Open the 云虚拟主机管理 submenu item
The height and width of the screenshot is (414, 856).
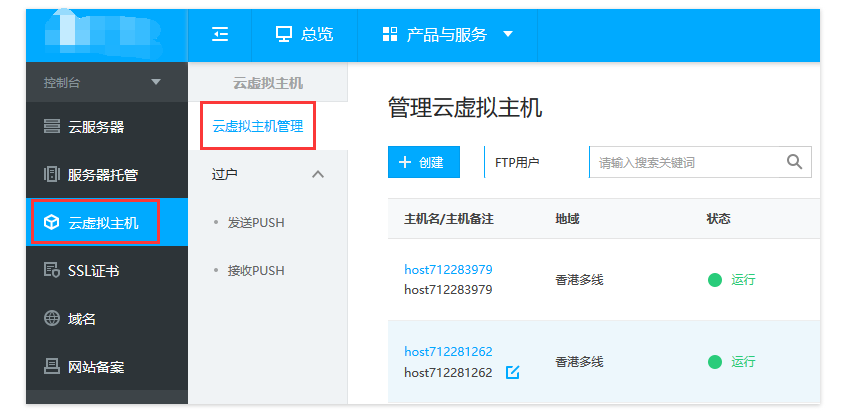point(258,127)
